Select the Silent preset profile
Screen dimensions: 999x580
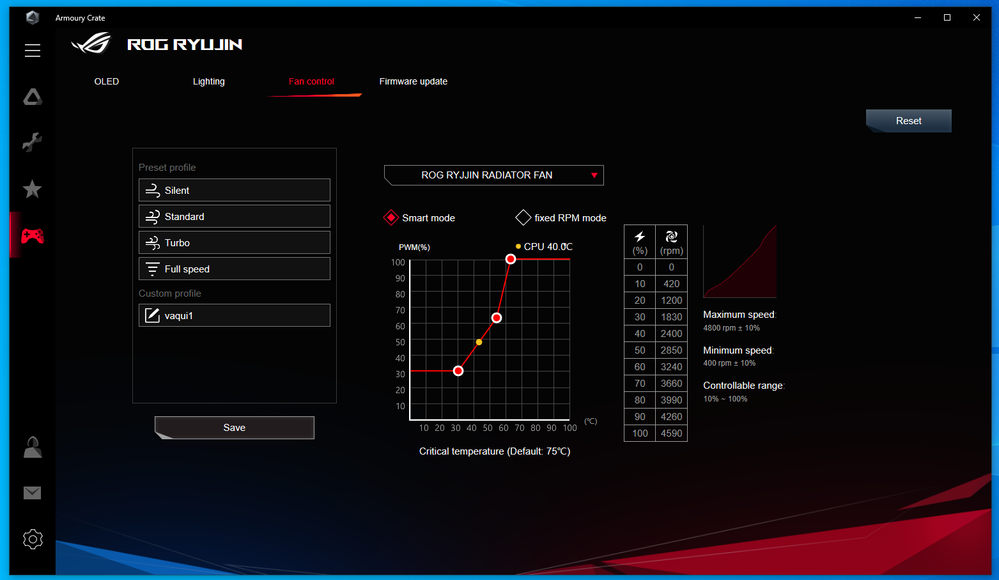234,190
